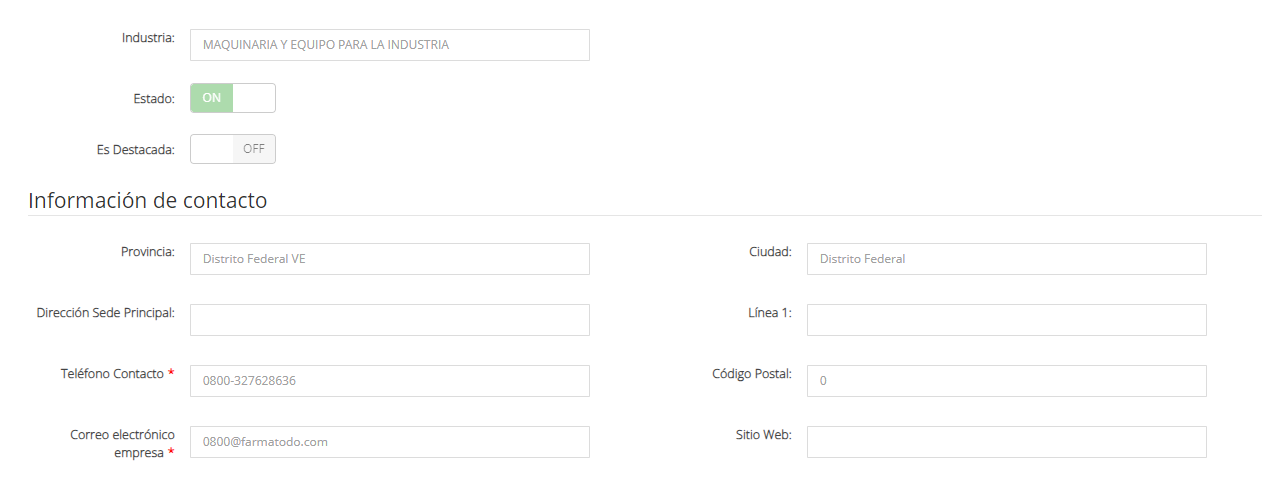Focus the Provincia input field
This screenshot has width=1272, height=480.
[x=389, y=259]
